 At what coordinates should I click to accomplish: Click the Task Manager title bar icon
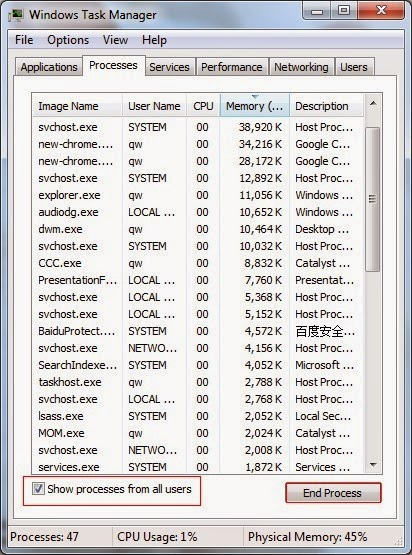coord(16,15)
